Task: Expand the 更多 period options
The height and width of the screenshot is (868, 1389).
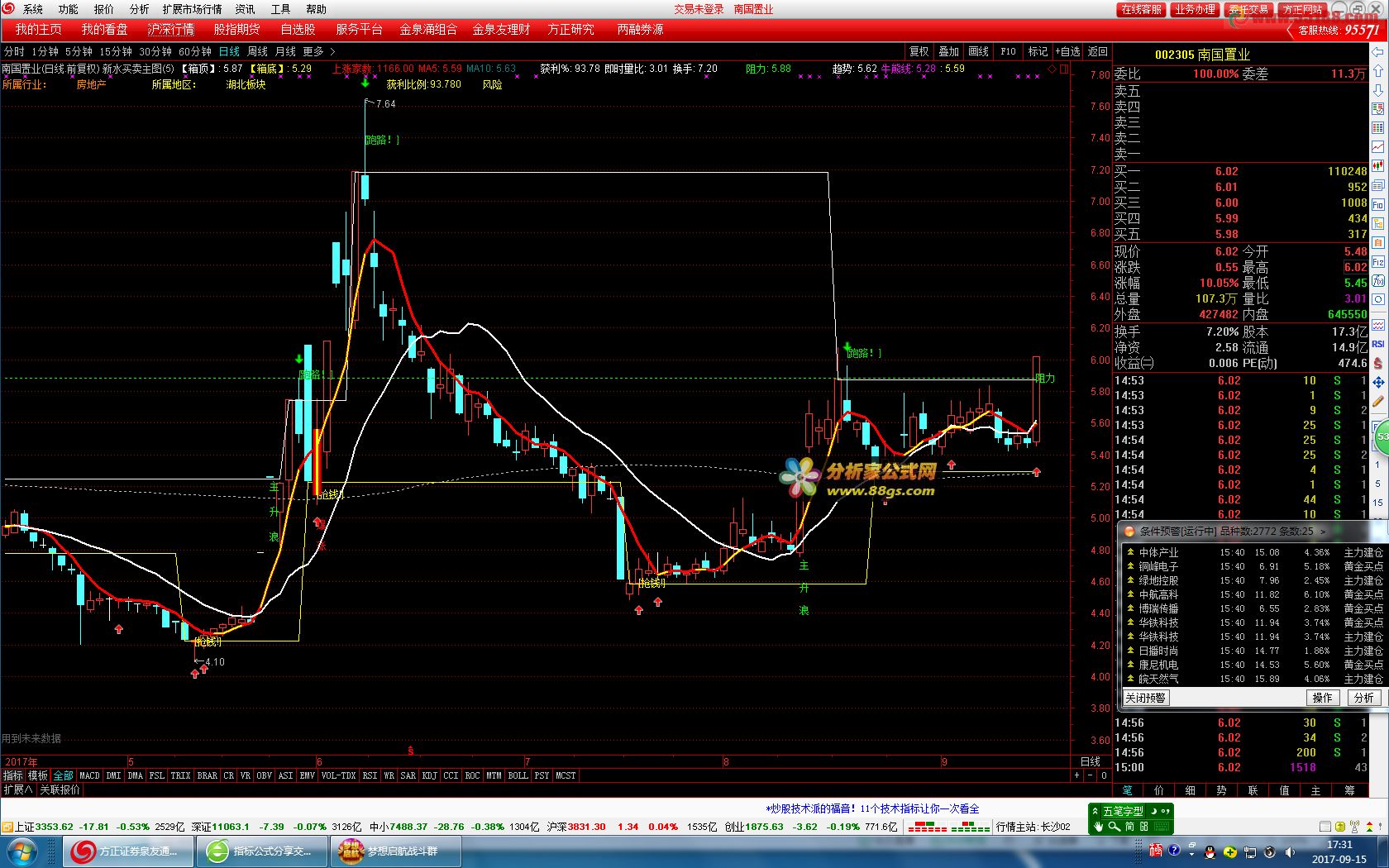Action: point(319,51)
